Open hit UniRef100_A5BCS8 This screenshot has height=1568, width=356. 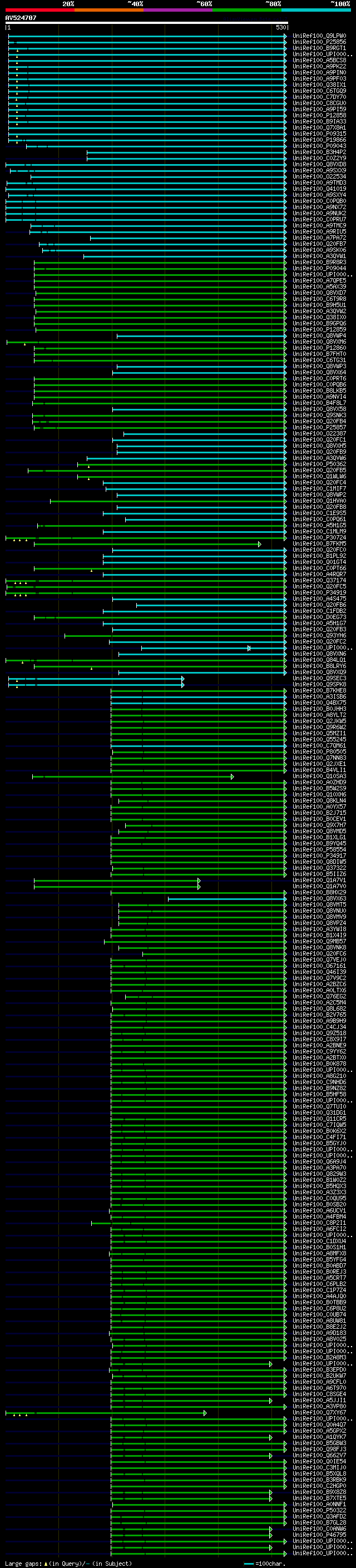[x=319, y=60]
